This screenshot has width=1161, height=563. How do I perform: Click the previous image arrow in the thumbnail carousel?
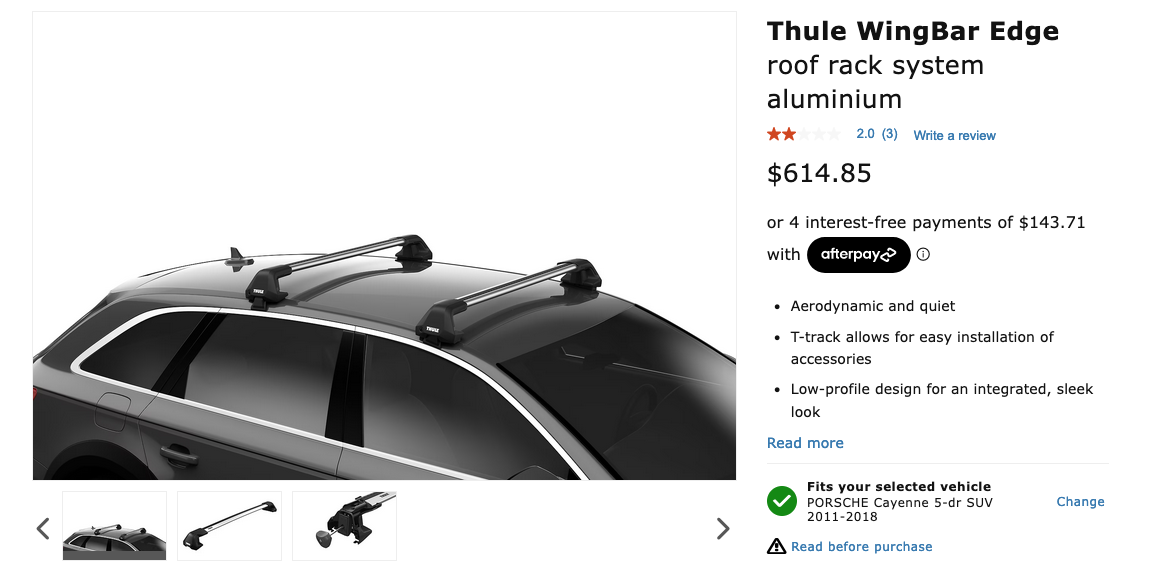(43, 528)
